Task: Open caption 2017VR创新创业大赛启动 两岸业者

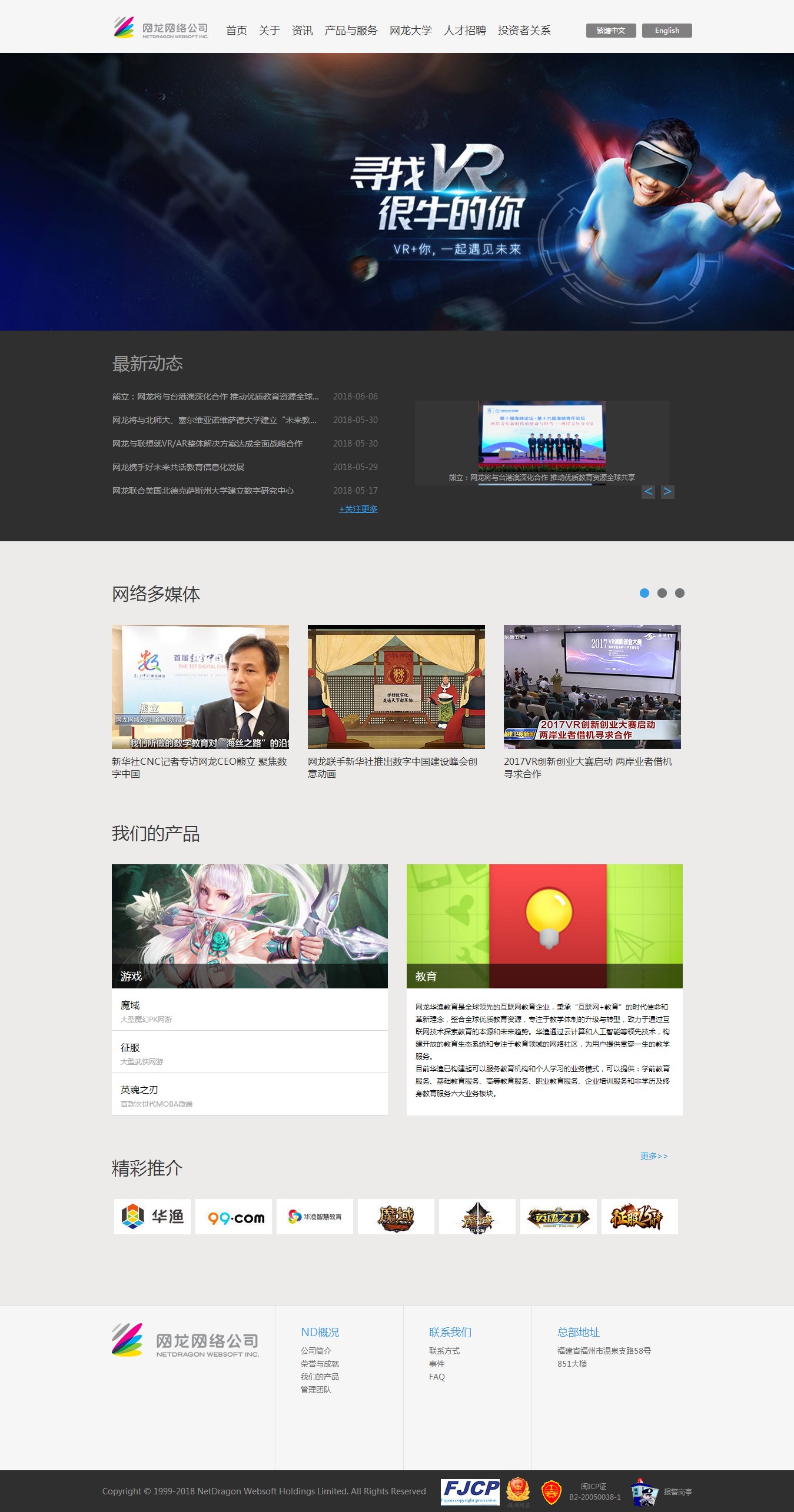Action: pyautogui.click(x=588, y=768)
